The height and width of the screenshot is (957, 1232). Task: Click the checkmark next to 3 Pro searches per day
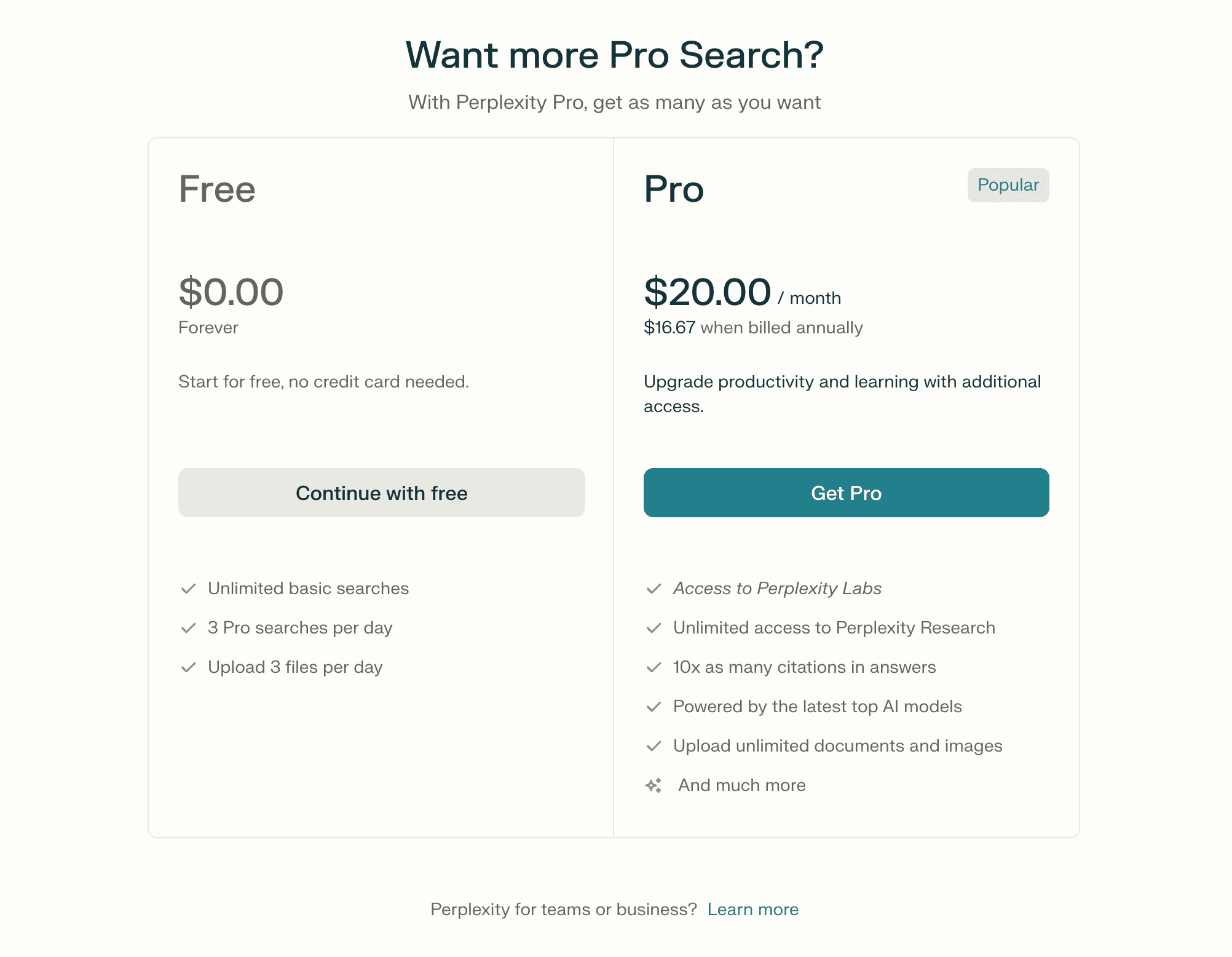click(x=189, y=628)
